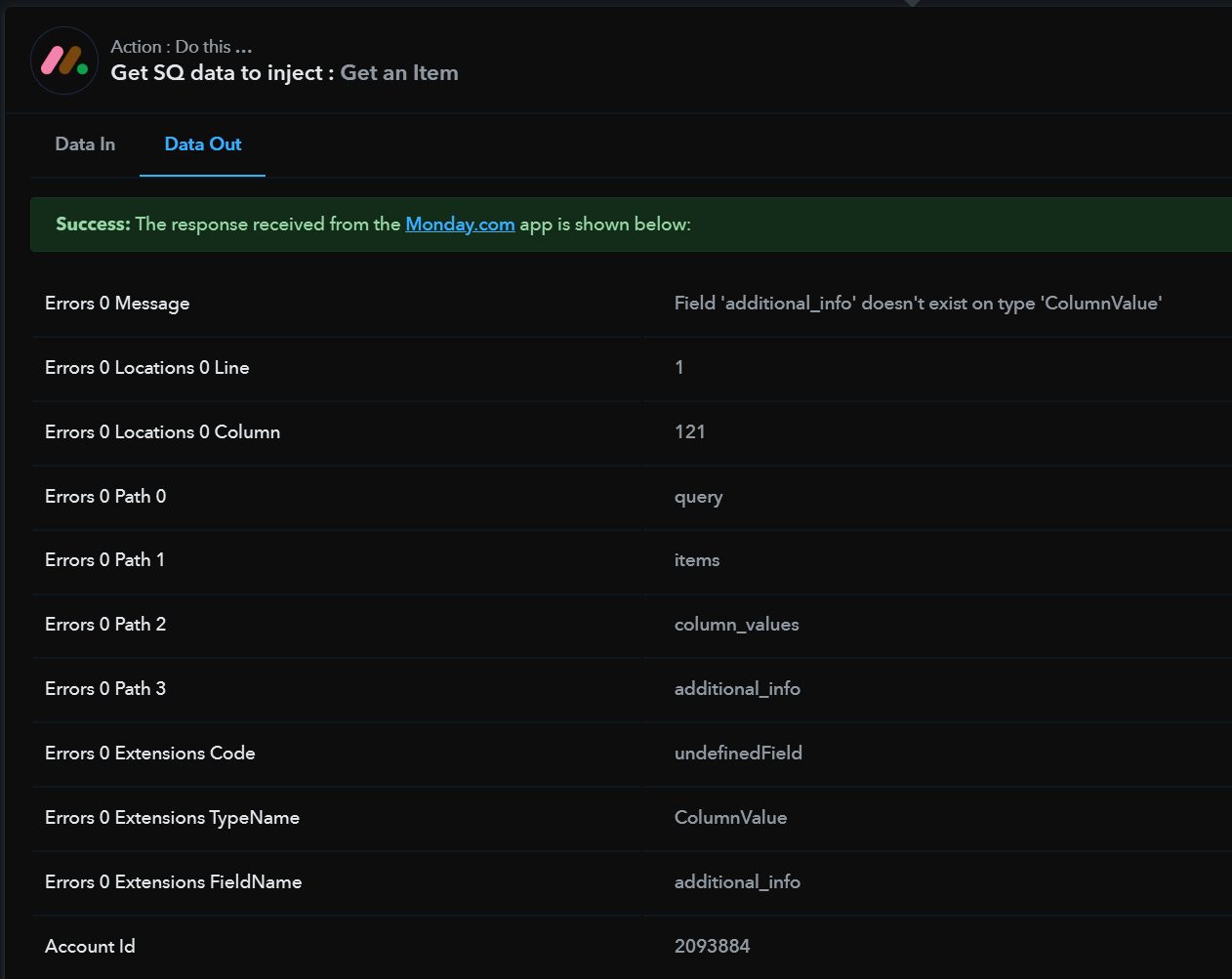The width and height of the screenshot is (1232, 979).
Task: Select the 'undefinedField' extensions code value
Action: coord(738,754)
